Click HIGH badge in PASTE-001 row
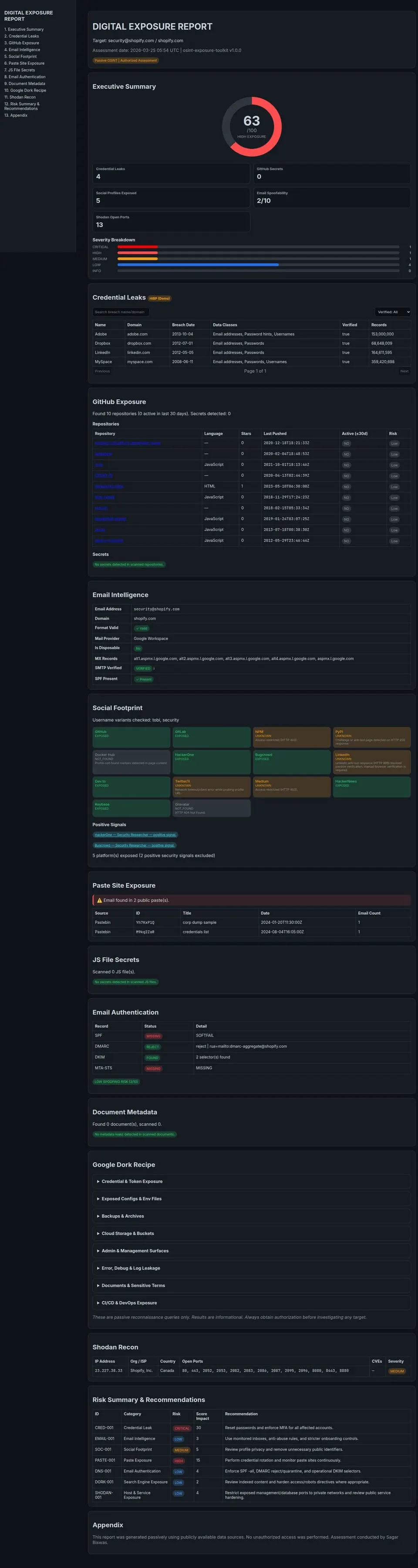Image resolution: width=418 pixels, height=1568 pixels. tap(179, 1461)
